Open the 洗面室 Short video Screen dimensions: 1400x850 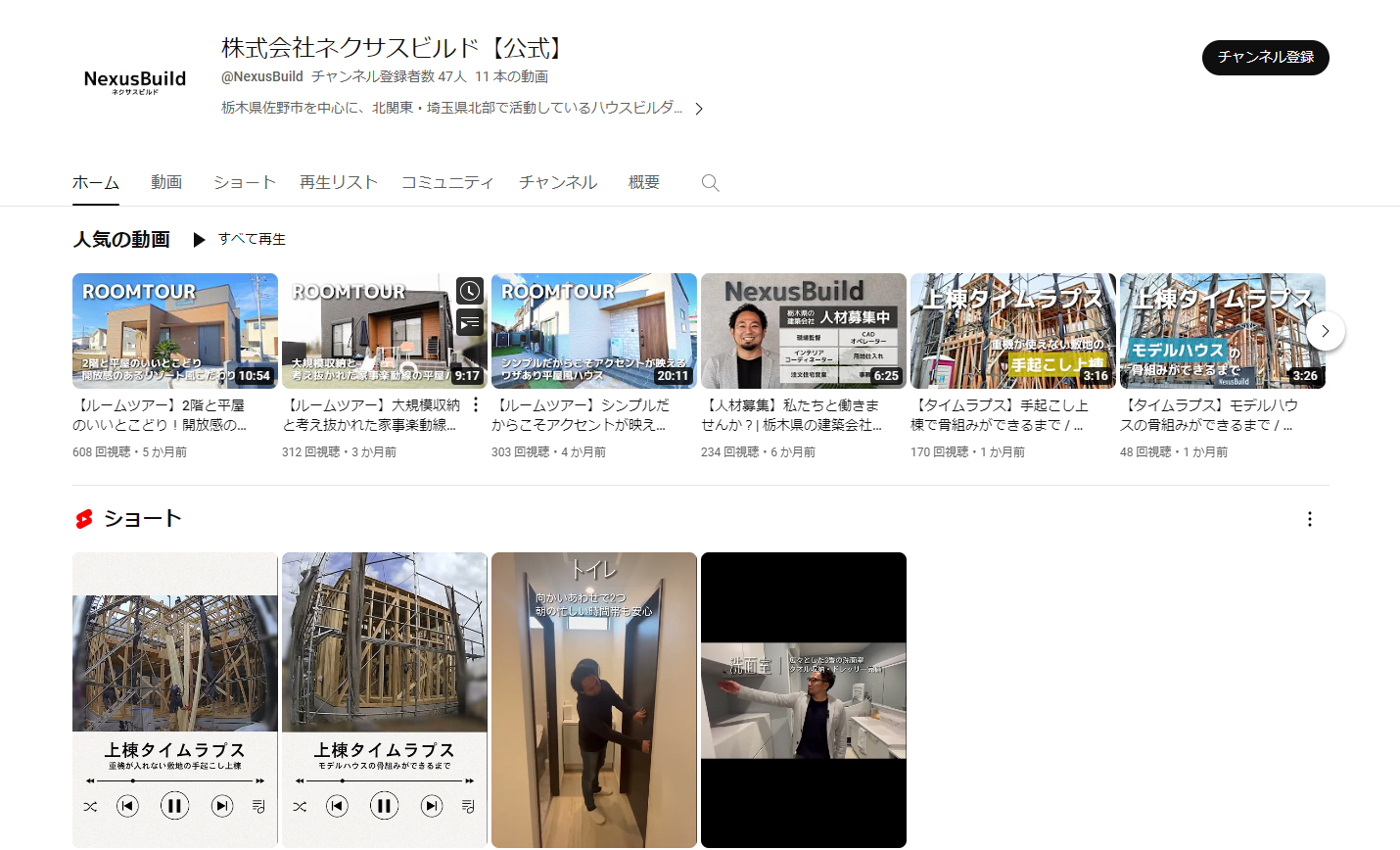[x=804, y=700]
